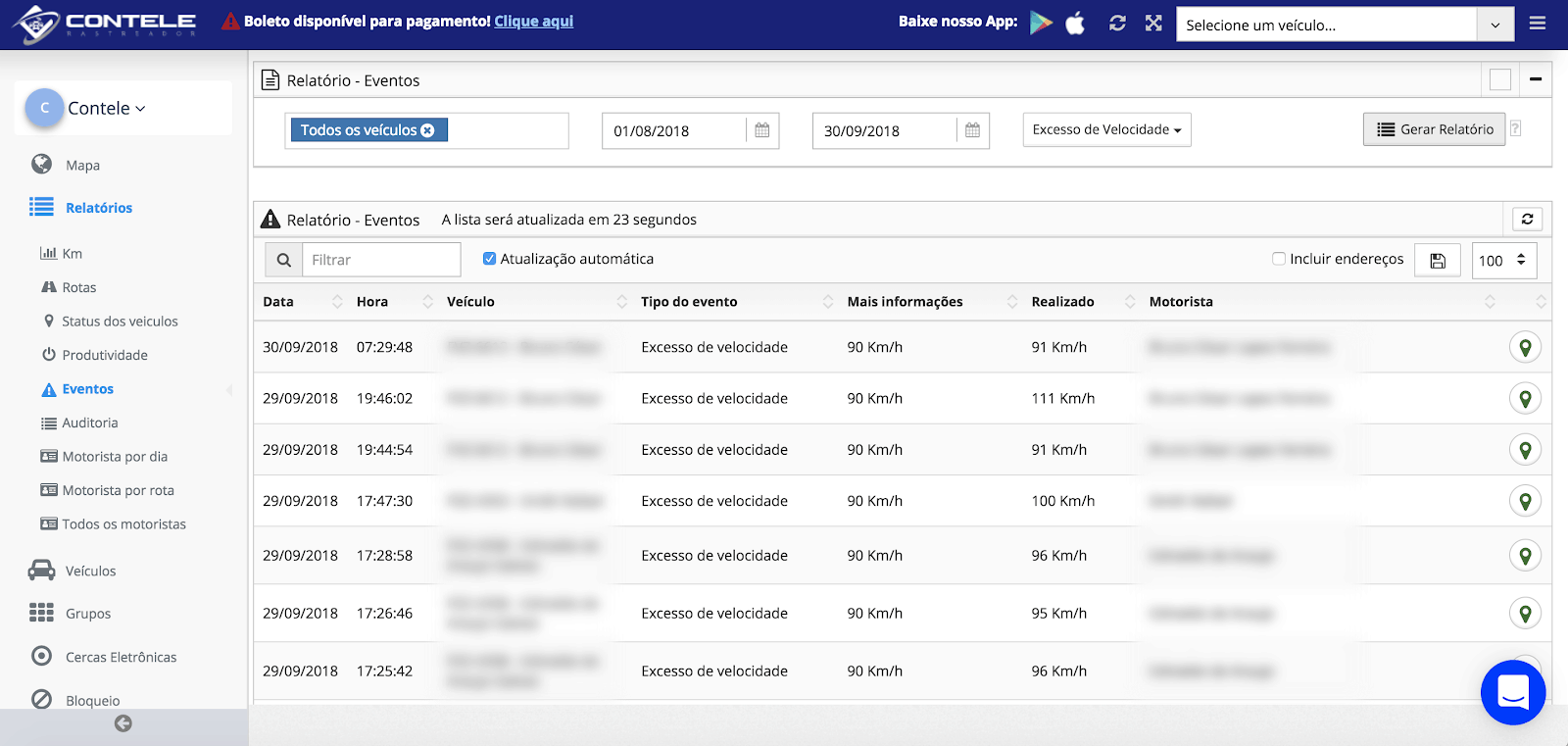Go to Bloqueio section

[x=92, y=700]
